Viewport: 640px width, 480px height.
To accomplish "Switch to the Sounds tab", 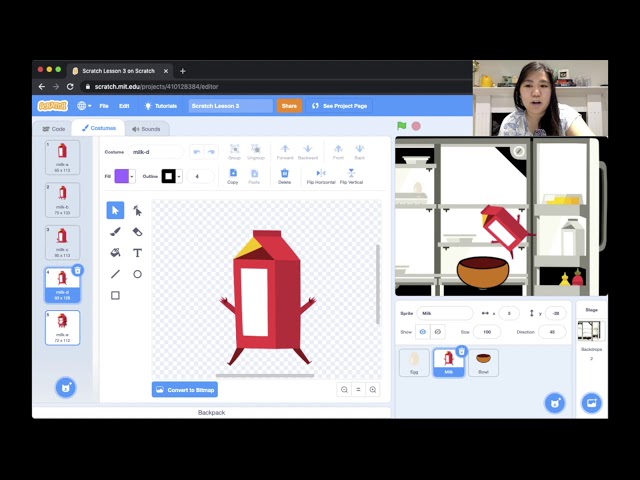I will click(146, 129).
